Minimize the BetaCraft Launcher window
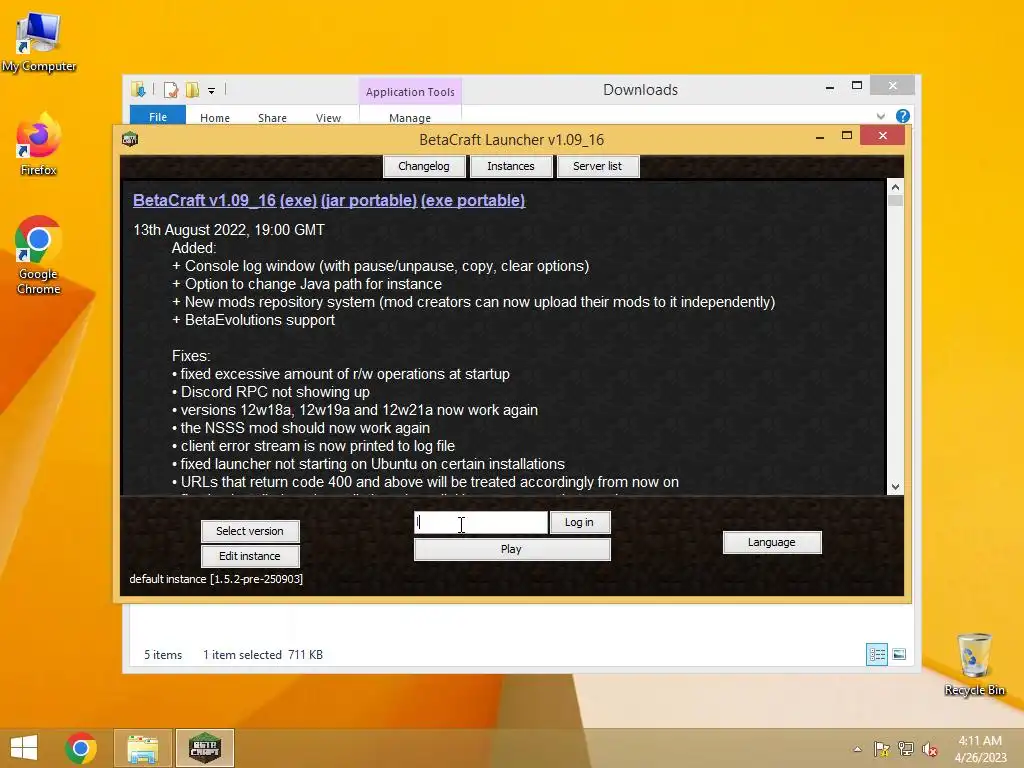The image size is (1024, 768). tap(820, 136)
